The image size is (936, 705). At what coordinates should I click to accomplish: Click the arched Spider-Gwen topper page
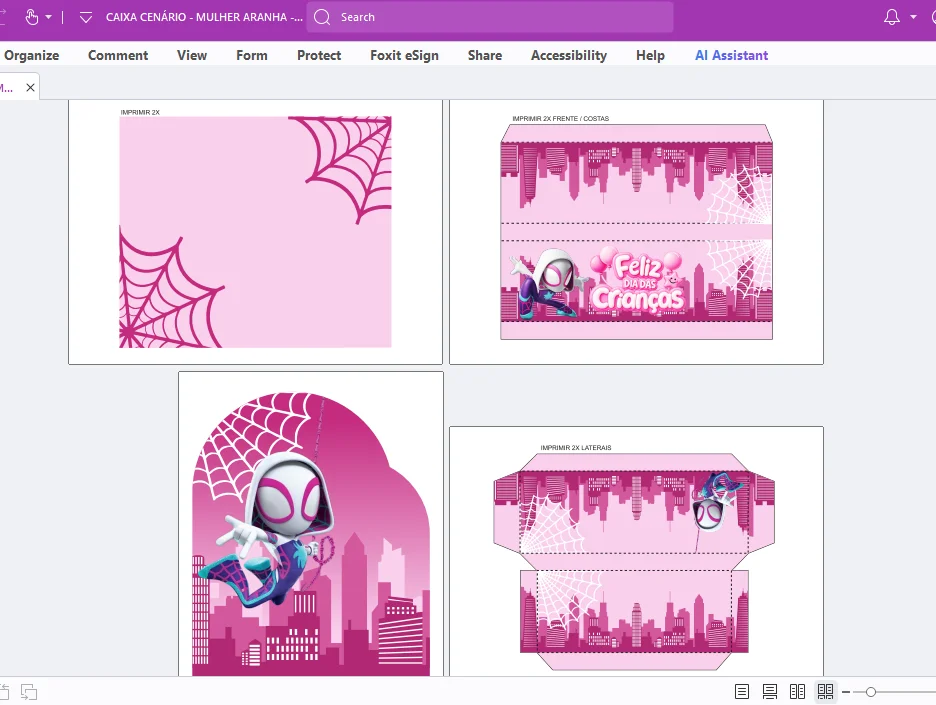pos(311,524)
